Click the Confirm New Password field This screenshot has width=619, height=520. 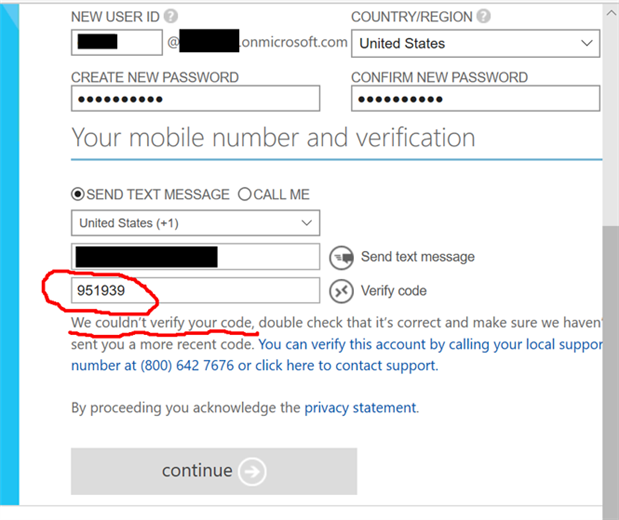click(475, 98)
